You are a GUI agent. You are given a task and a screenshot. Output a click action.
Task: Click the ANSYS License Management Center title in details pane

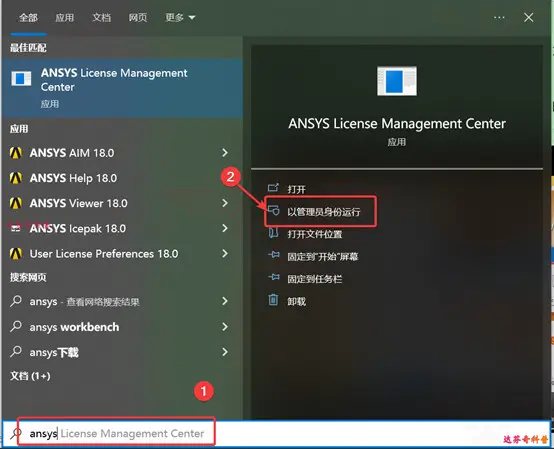pyautogui.click(x=397, y=124)
